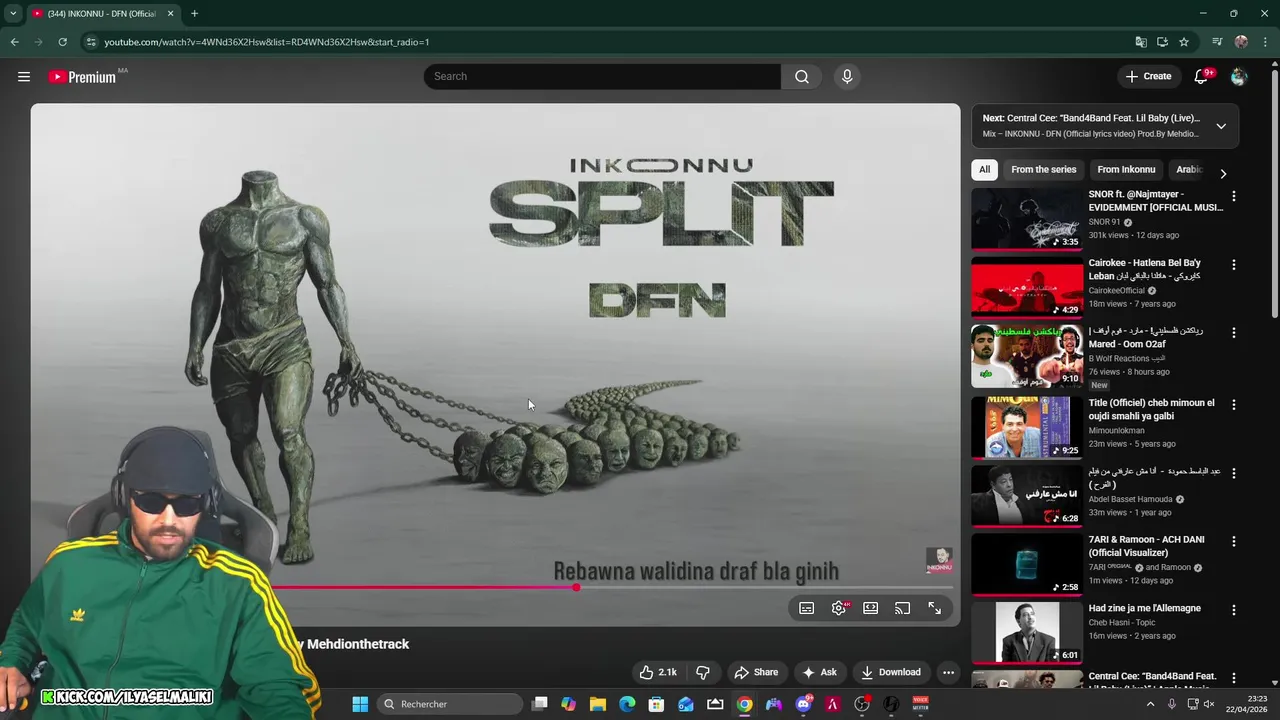Open options for Cairokee Hatlena video

click(x=1233, y=265)
